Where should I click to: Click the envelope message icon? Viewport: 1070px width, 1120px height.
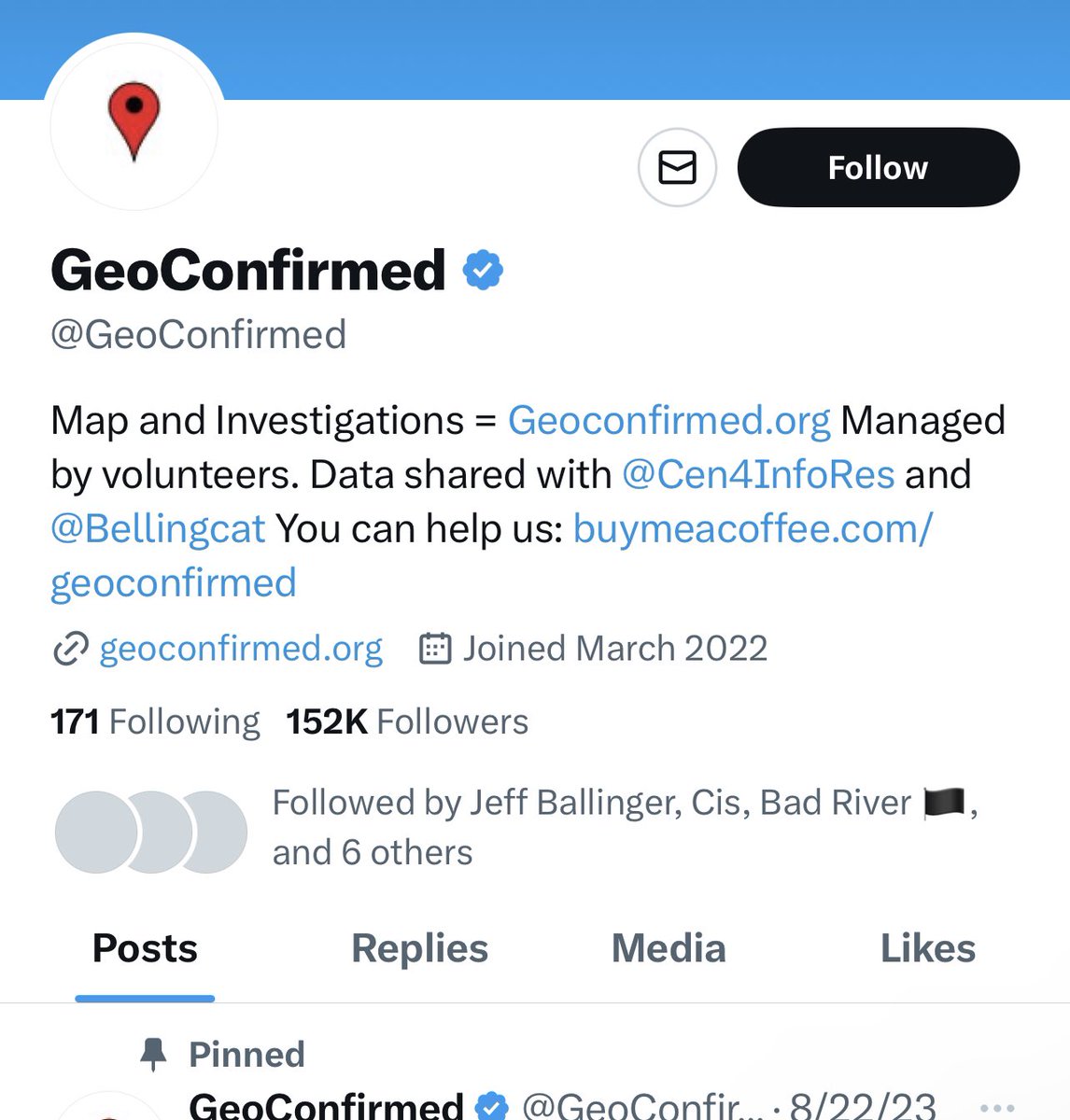677,168
